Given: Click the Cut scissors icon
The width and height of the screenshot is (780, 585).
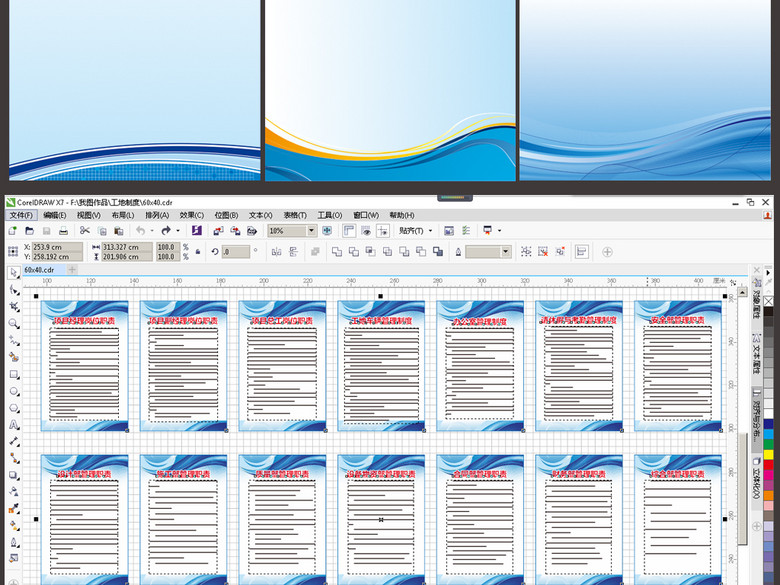Looking at the screenshot, I should click(x=86, y=231).
